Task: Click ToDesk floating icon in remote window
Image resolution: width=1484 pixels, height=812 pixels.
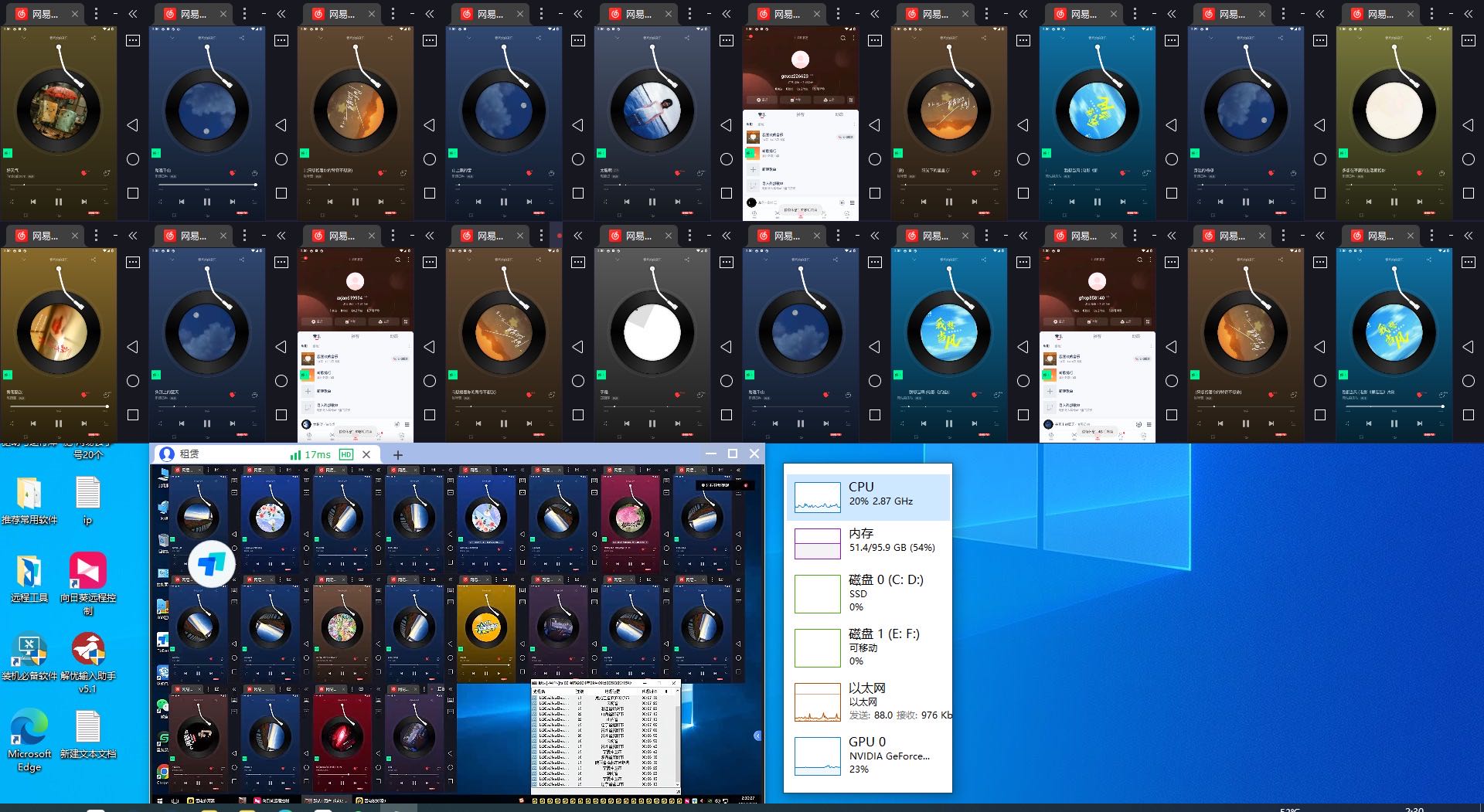Action: 211,565
